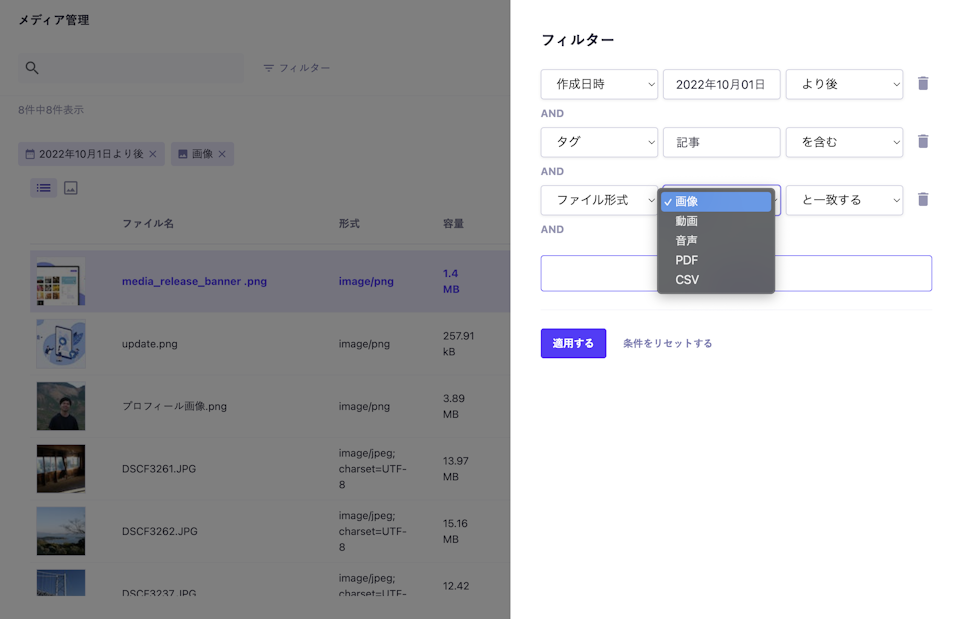Screen dimensions: 959x619
Task: Open the より後 operator dropdown
Action: (x=844, y=84)
